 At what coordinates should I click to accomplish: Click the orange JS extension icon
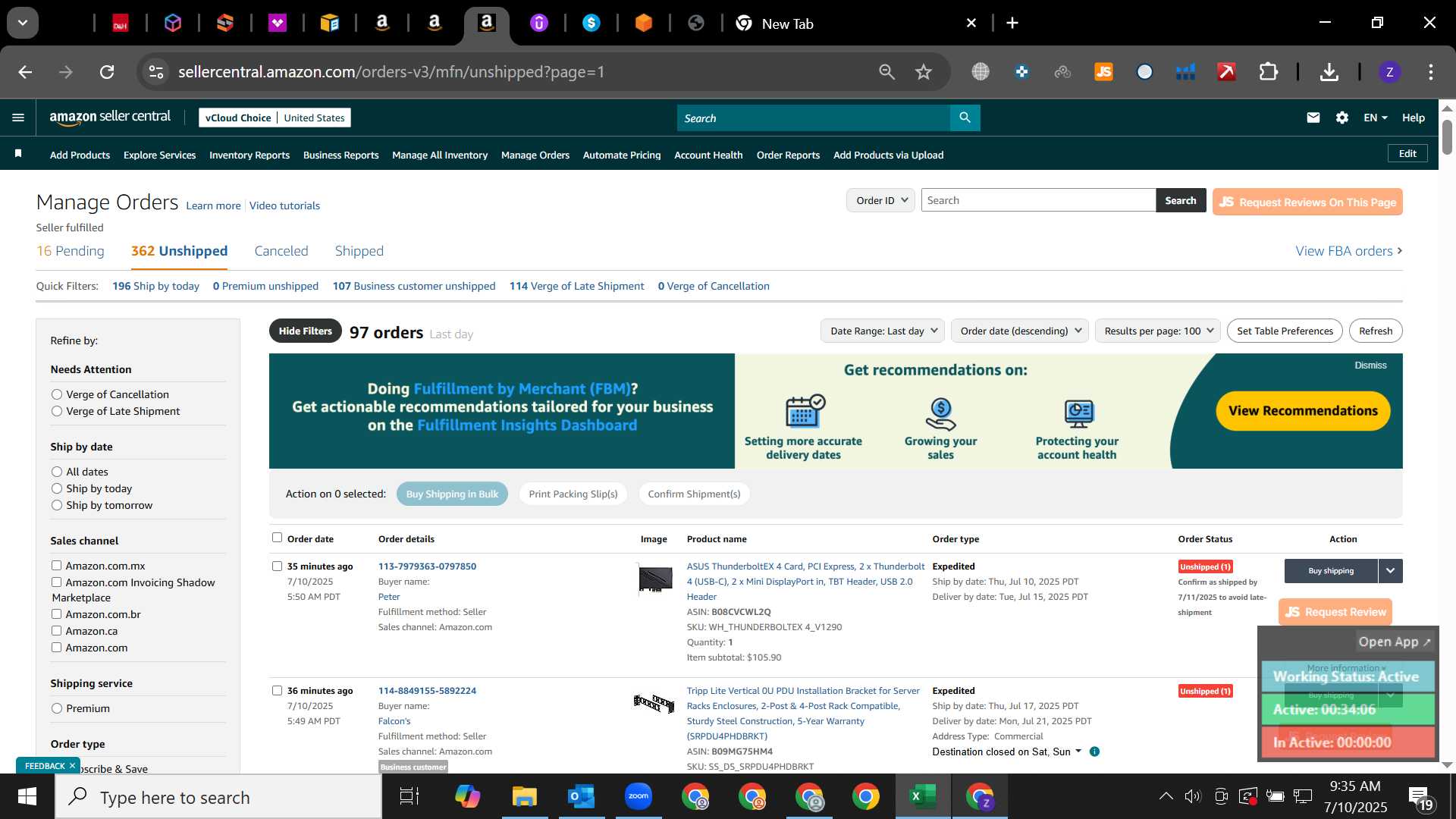tap(1103, 72)
